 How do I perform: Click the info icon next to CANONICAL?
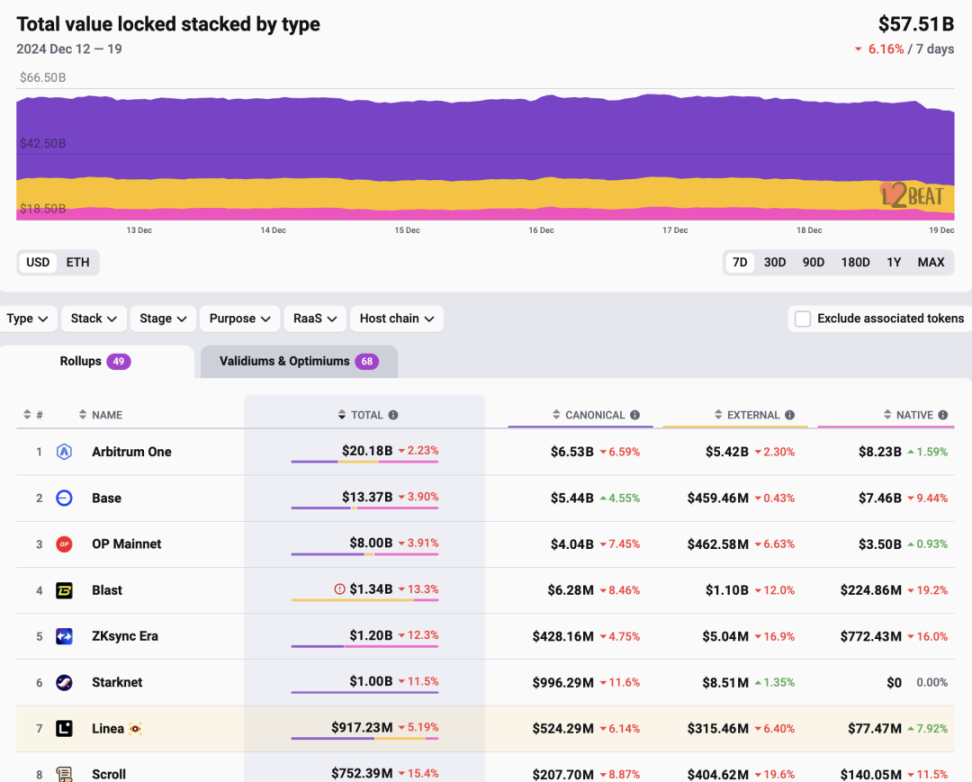[635, 415]
